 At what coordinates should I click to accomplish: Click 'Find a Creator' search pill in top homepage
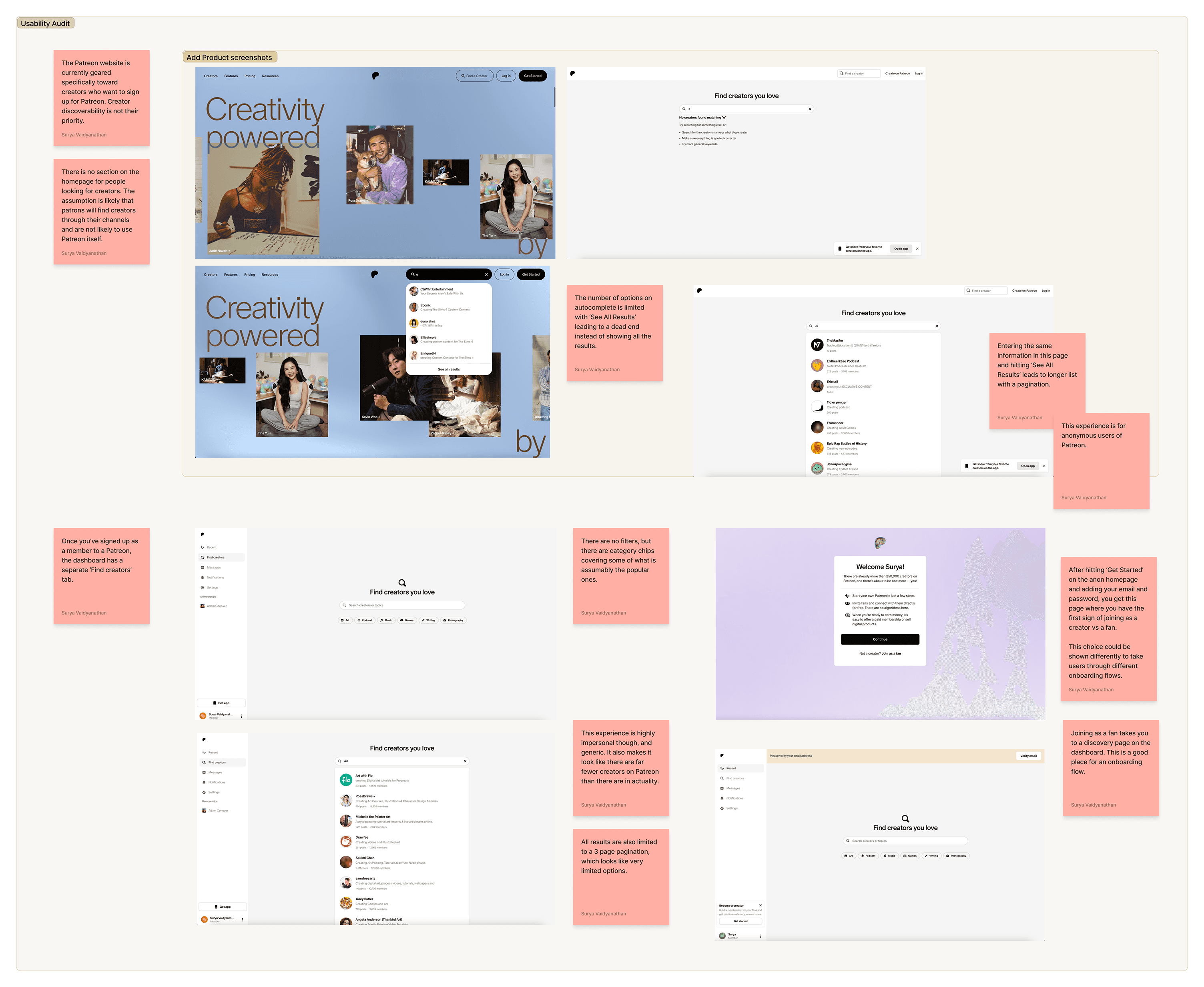[474, 76]
